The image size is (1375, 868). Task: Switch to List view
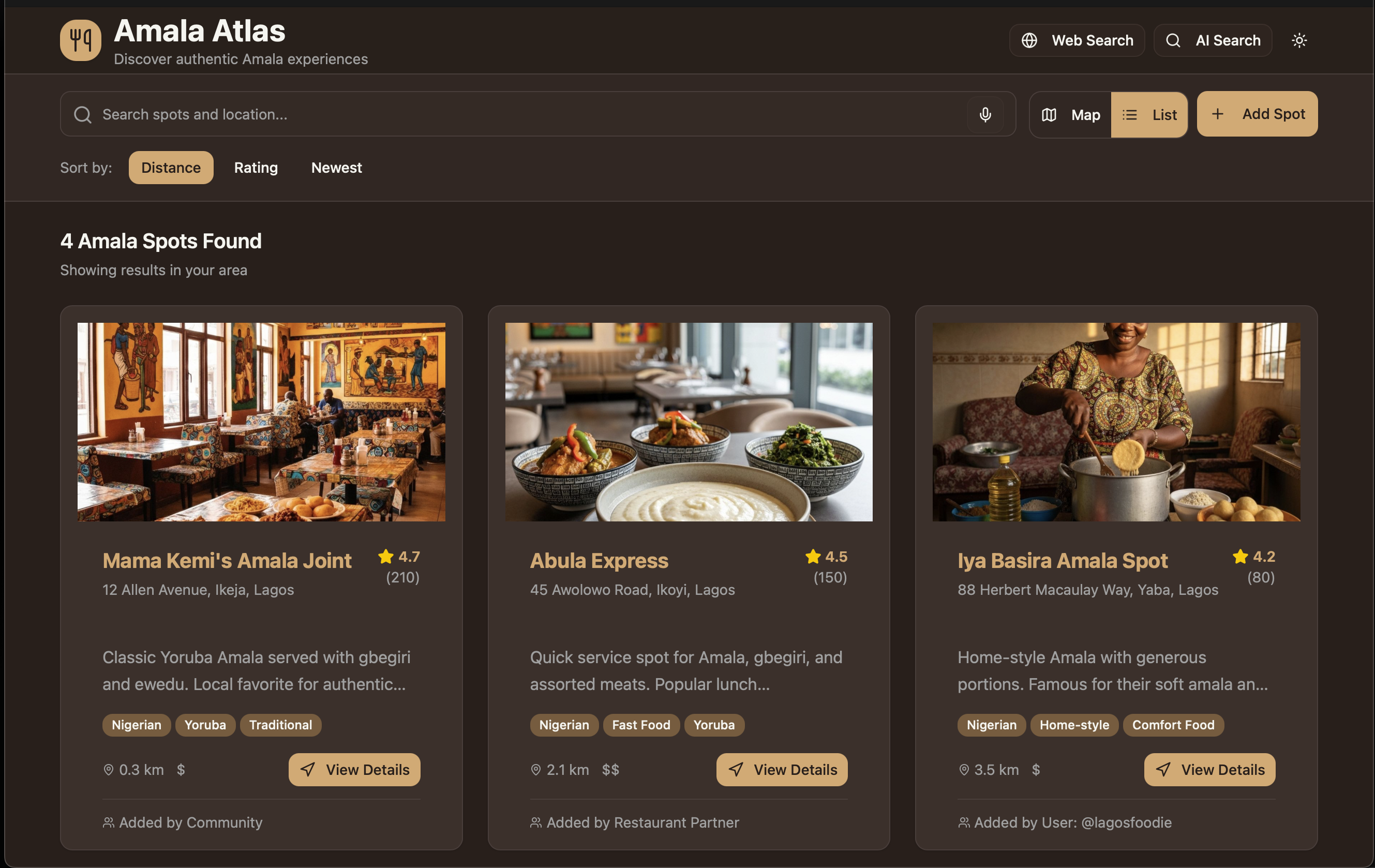1149,115
